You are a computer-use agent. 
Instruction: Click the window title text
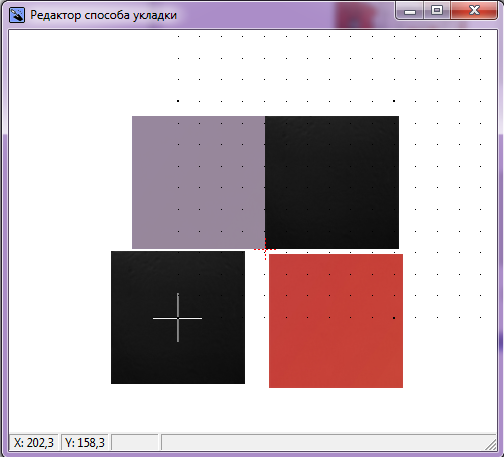(103, 15)
